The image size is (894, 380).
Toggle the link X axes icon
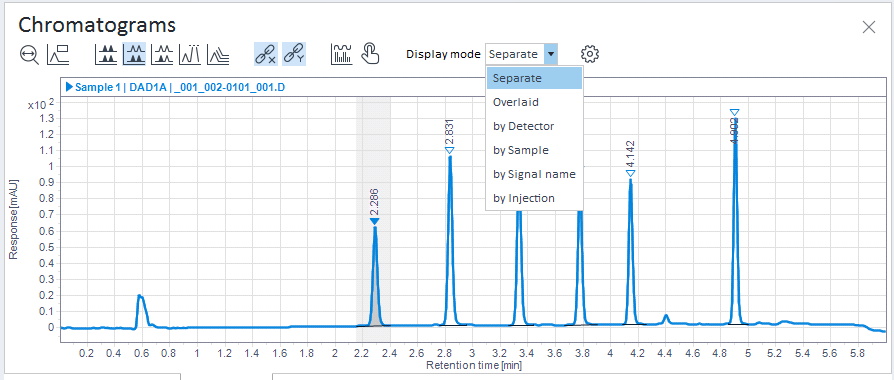[266, 54]
